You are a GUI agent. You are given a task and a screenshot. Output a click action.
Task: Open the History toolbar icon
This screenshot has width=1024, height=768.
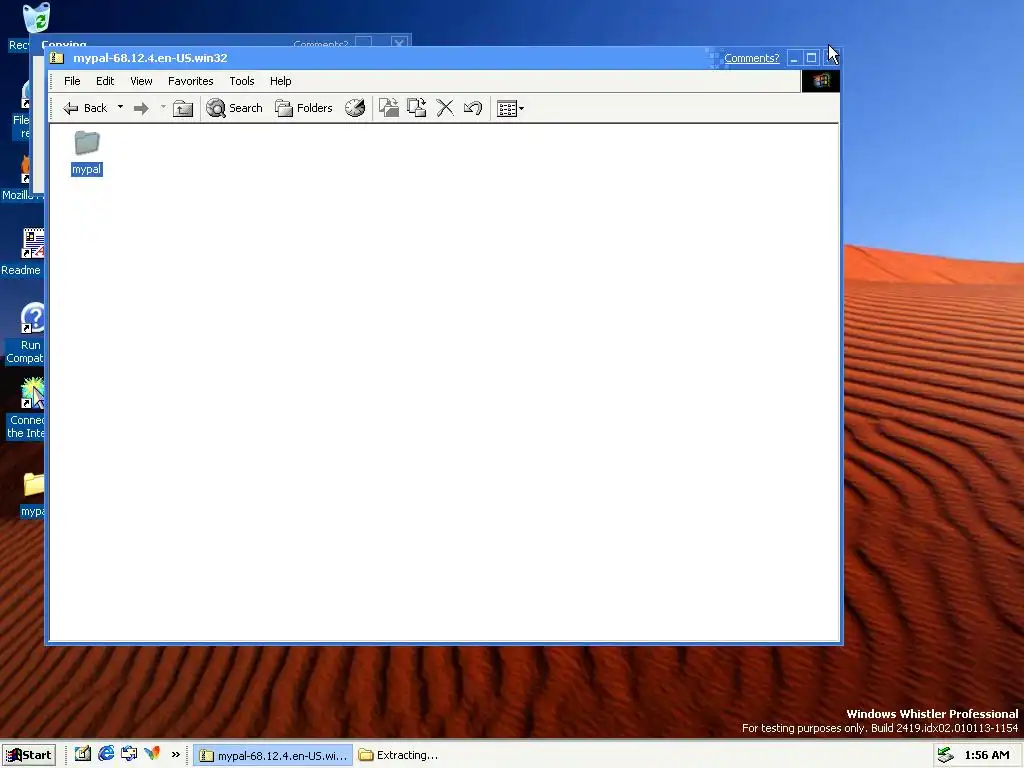coord(355,108)
